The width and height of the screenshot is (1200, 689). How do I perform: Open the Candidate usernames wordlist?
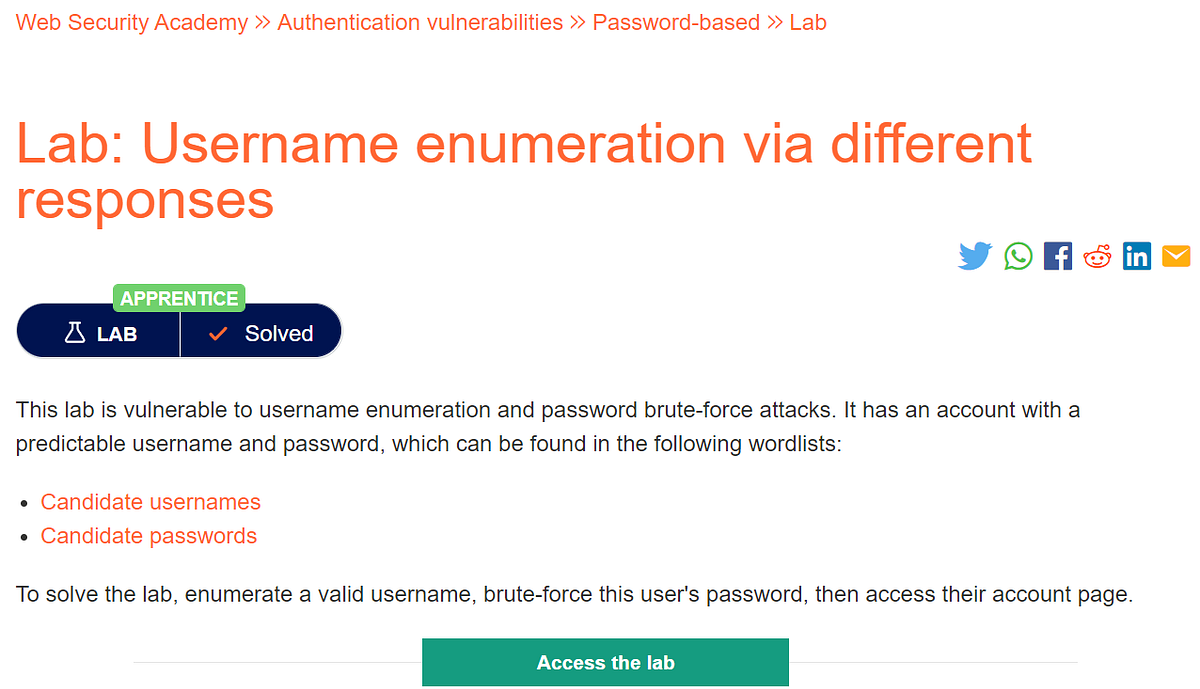[x=150, y=502]
